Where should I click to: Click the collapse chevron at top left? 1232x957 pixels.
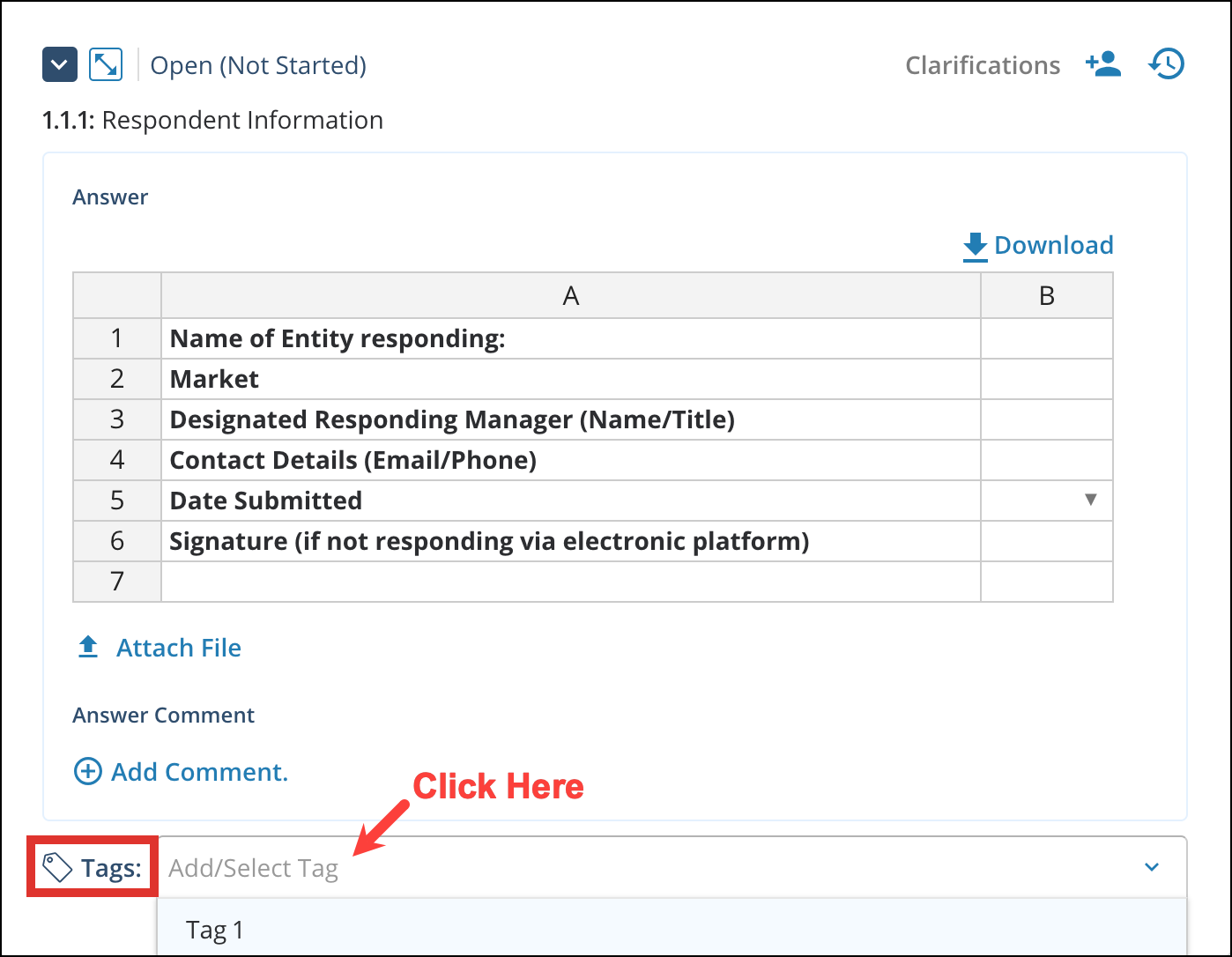[59, 64]
